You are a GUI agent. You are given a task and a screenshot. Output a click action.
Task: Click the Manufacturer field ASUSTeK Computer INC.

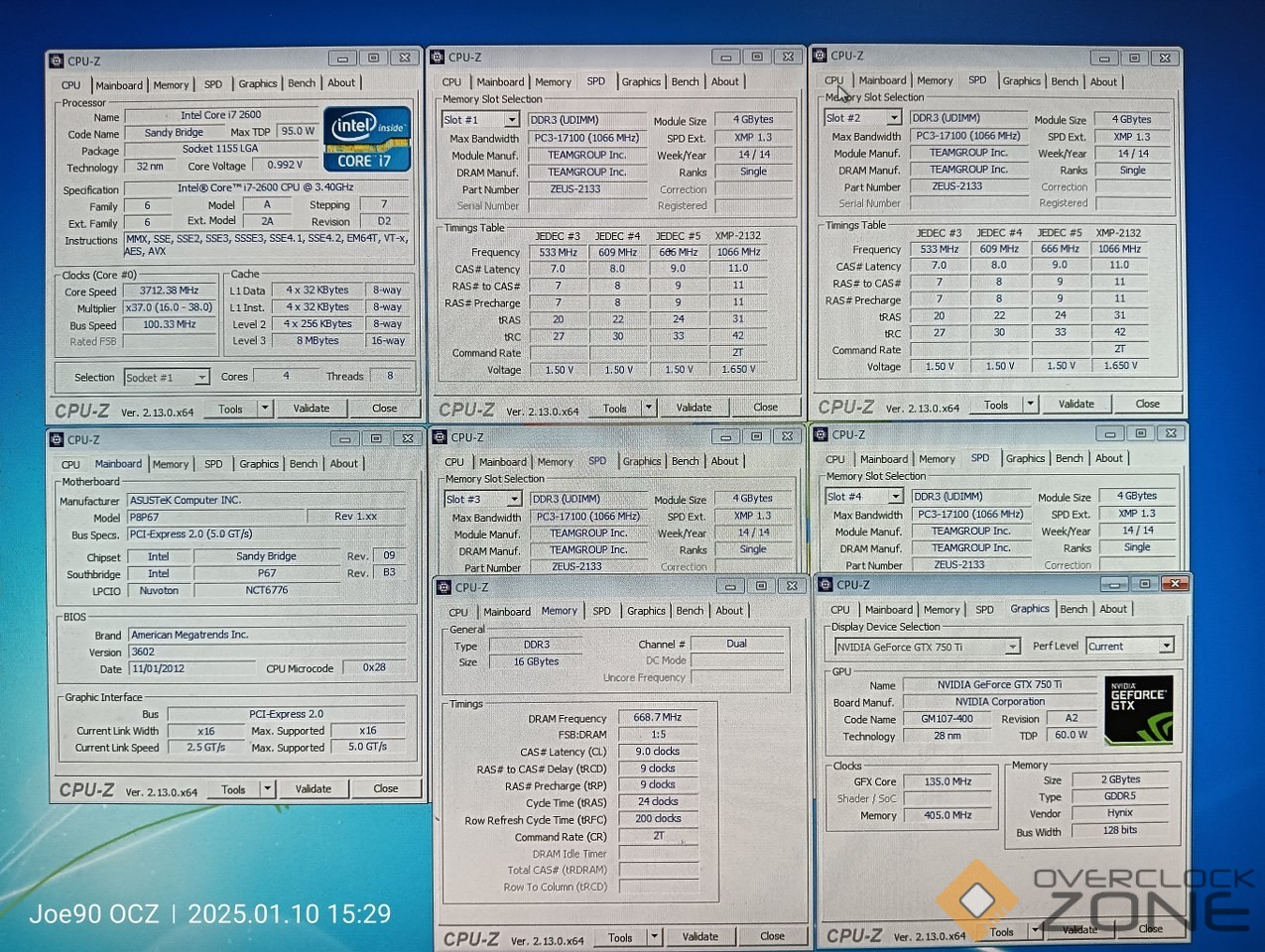(x=267, y=501)
